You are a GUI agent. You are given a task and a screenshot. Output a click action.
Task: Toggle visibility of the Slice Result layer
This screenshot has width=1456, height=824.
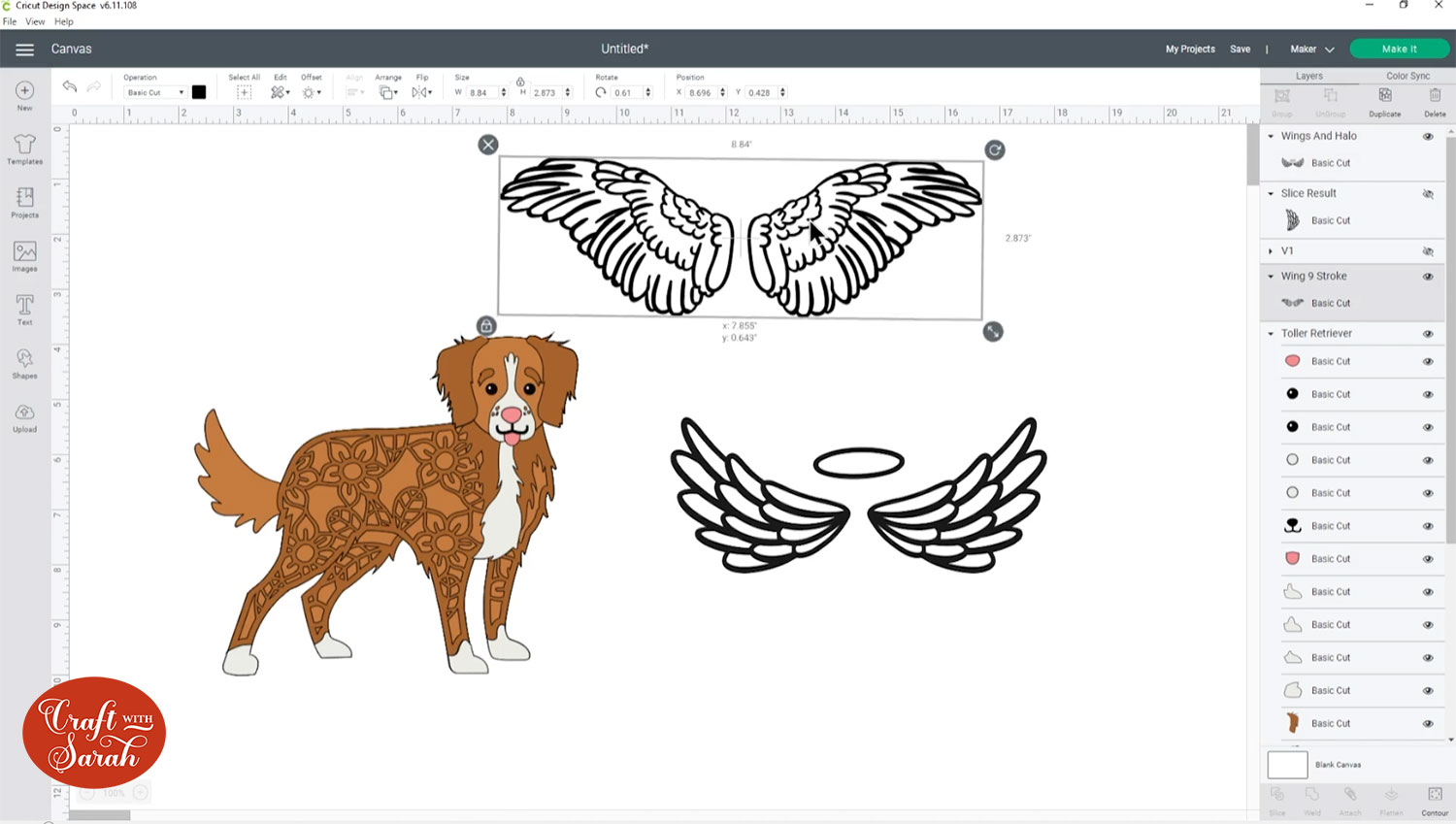click(1429, 193)
